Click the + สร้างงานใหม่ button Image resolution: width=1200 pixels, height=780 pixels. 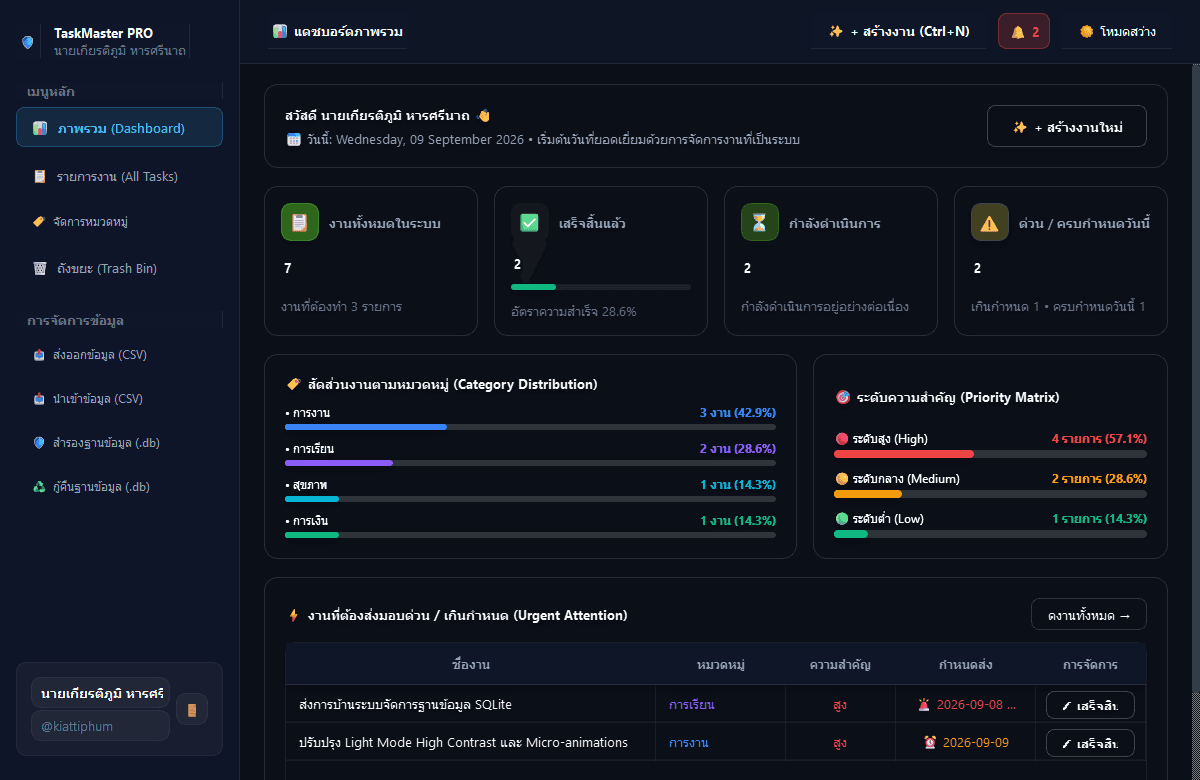pyautogui.click(x=1066, y=126)
